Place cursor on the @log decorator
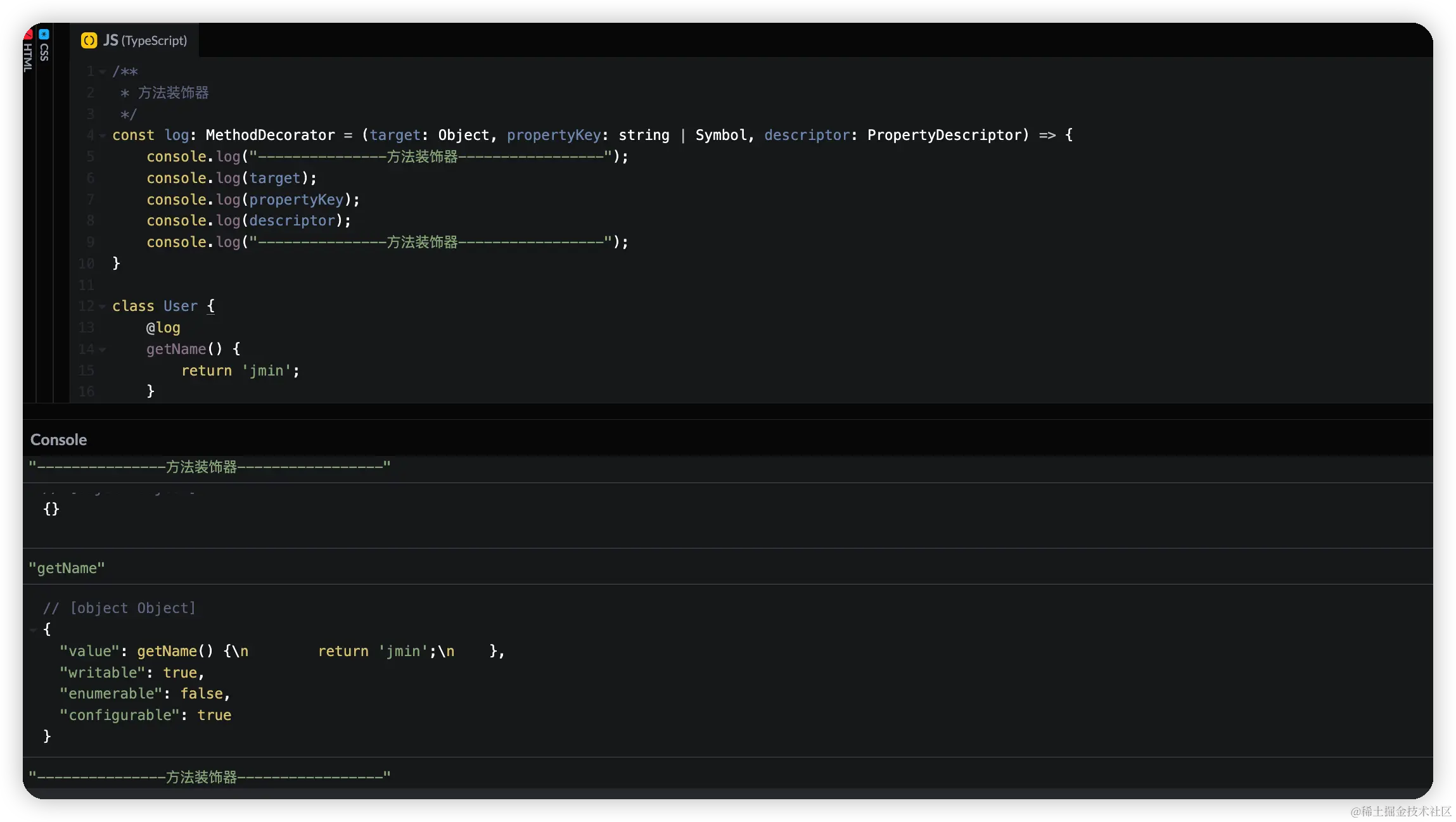Screen dimensions: 1456x822 (x=163, y=328)
